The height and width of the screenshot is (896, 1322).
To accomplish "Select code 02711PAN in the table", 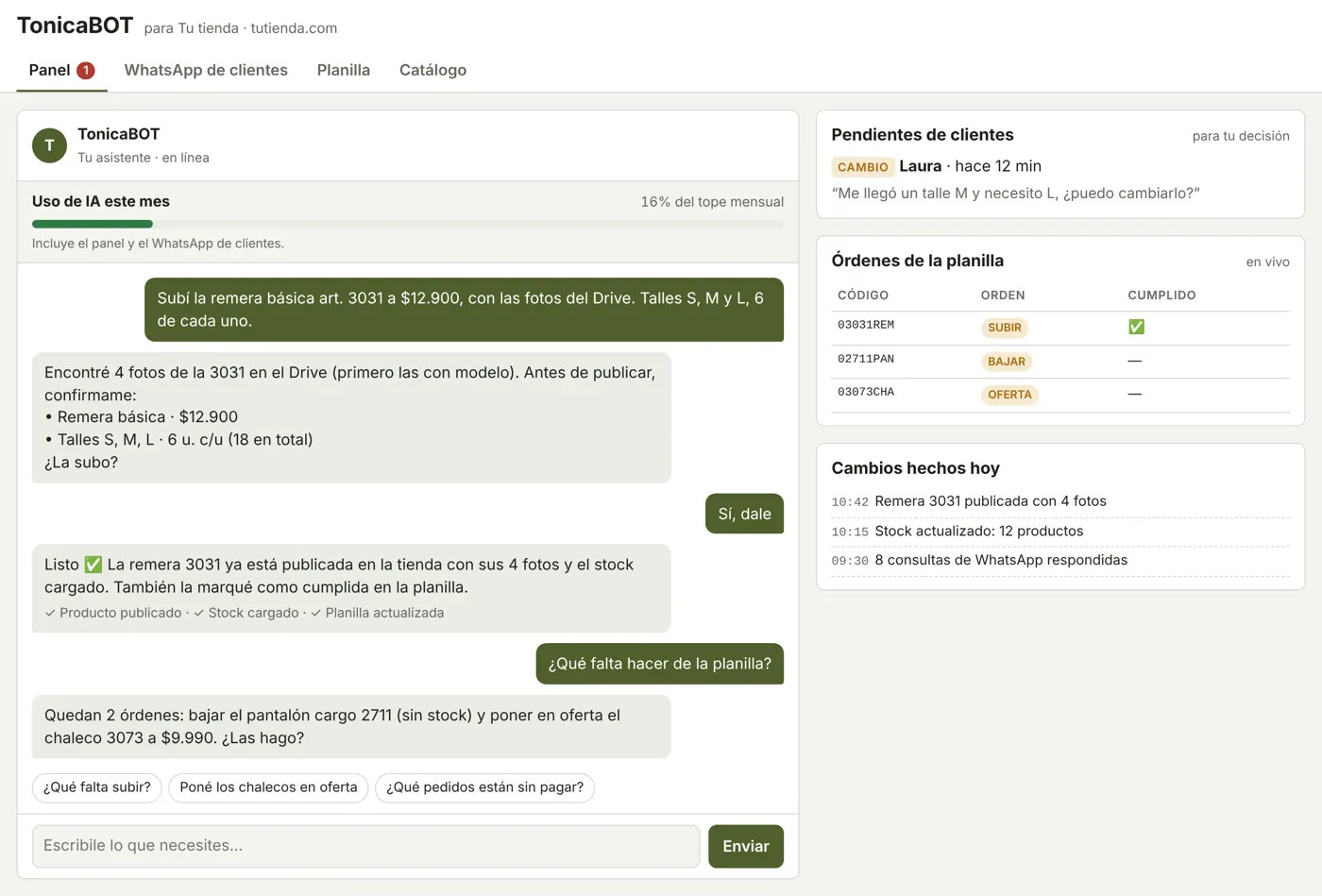I will [866, 359].
